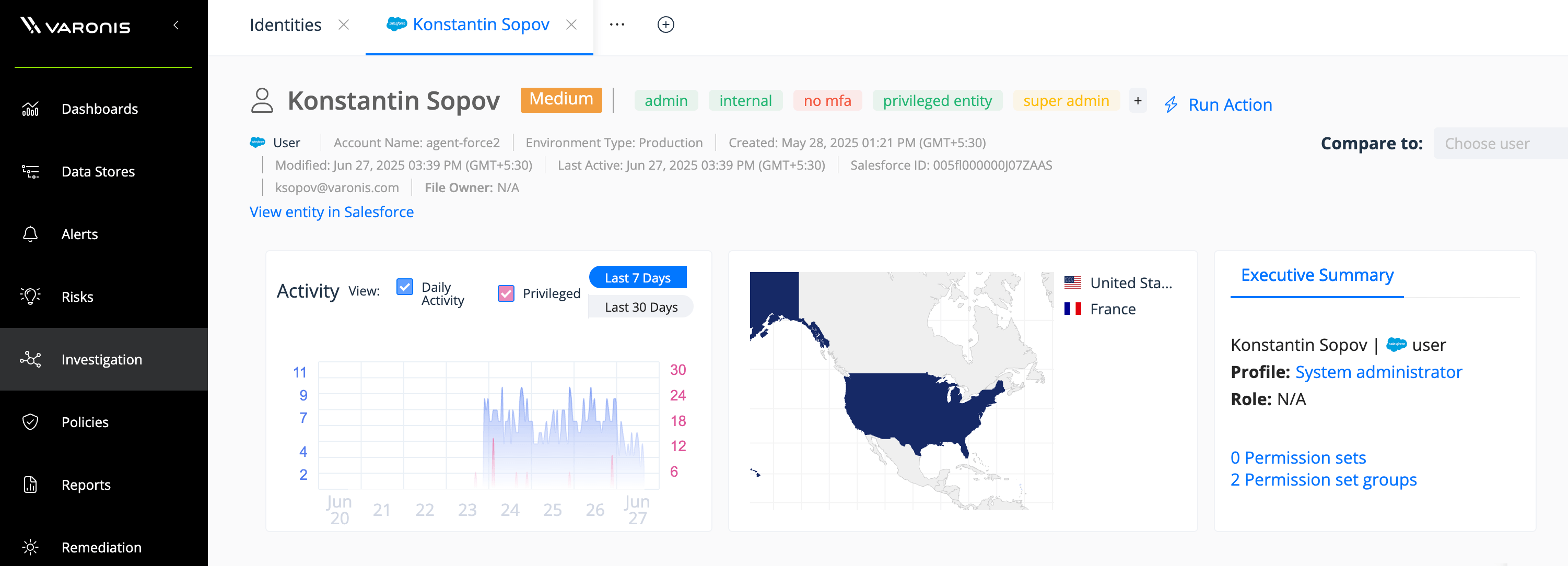Click the no mfa tag

(827, 100)
